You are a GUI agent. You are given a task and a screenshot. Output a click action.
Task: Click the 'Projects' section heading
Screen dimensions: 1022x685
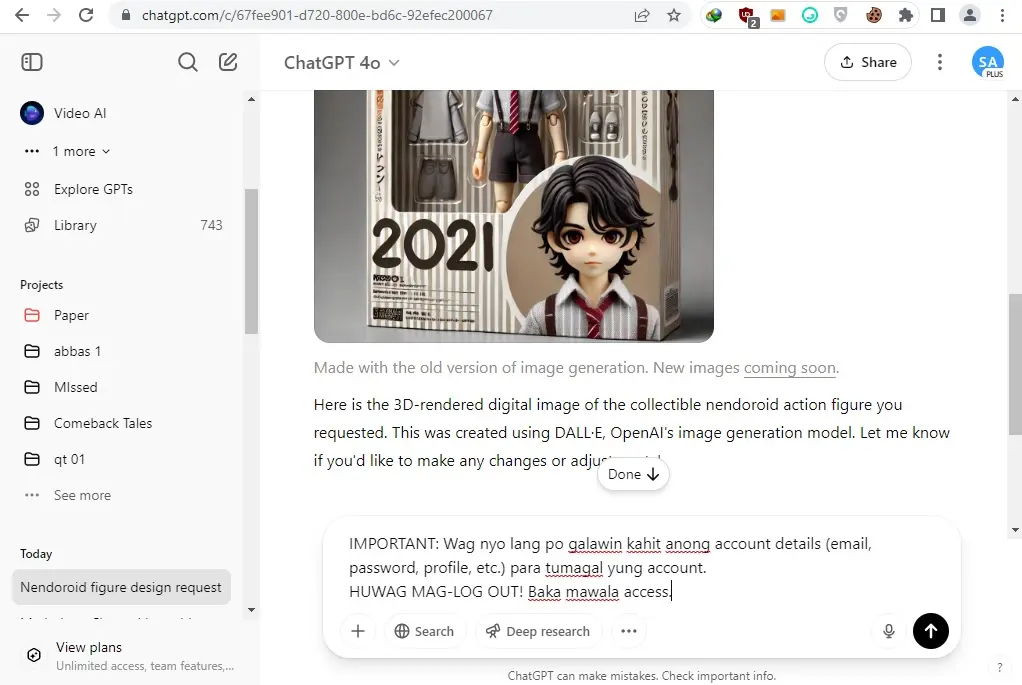pos(42,285)
